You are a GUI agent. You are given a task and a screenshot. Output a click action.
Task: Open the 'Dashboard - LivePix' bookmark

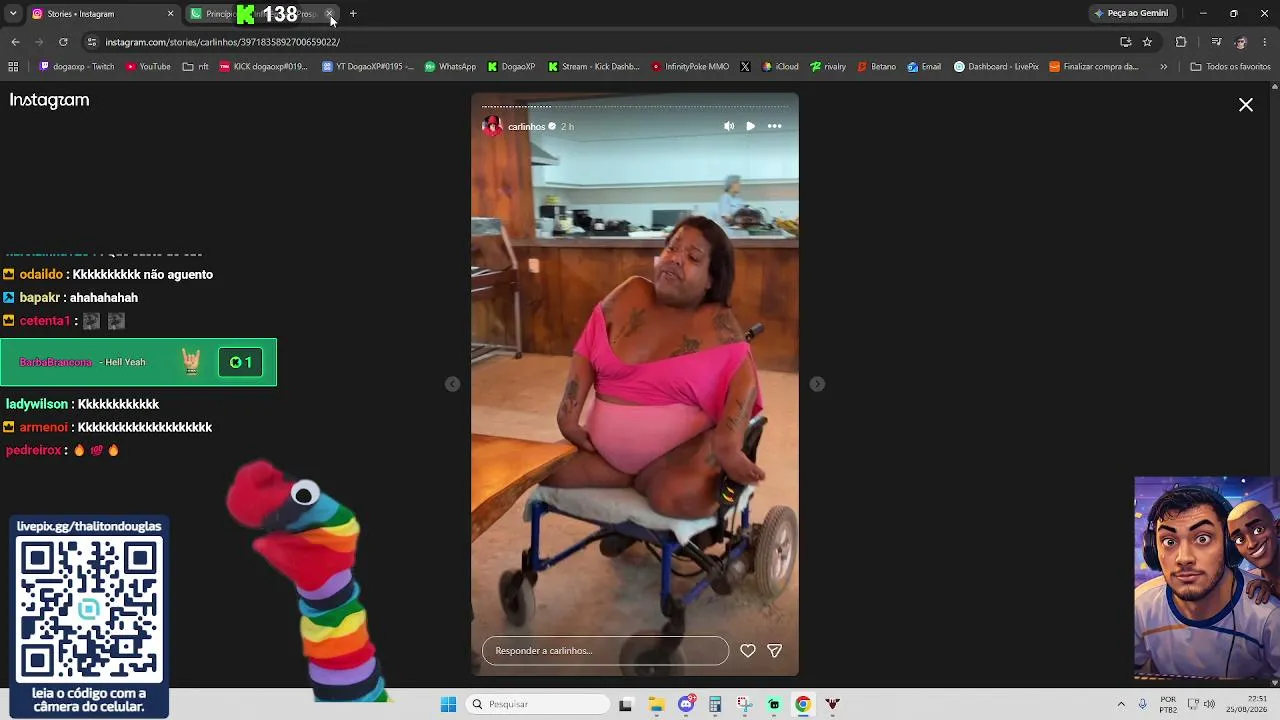coord(996,67)
